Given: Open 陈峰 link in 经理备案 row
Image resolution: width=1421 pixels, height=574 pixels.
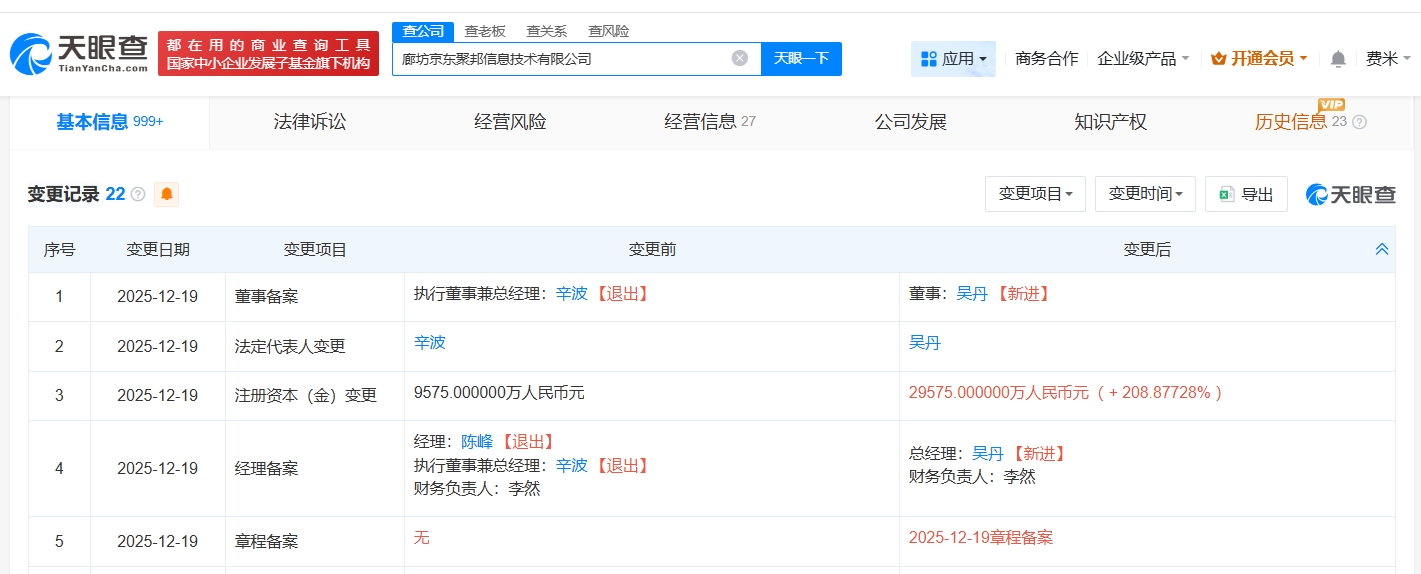Looking at the screenshot, I should (476, 442).
